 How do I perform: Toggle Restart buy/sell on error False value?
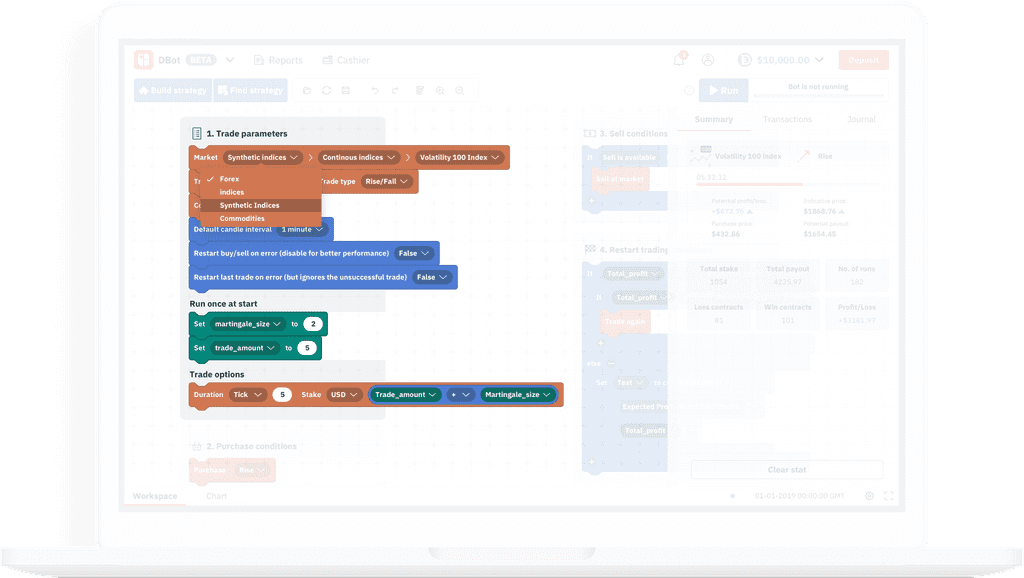click(x=413, y=253)
